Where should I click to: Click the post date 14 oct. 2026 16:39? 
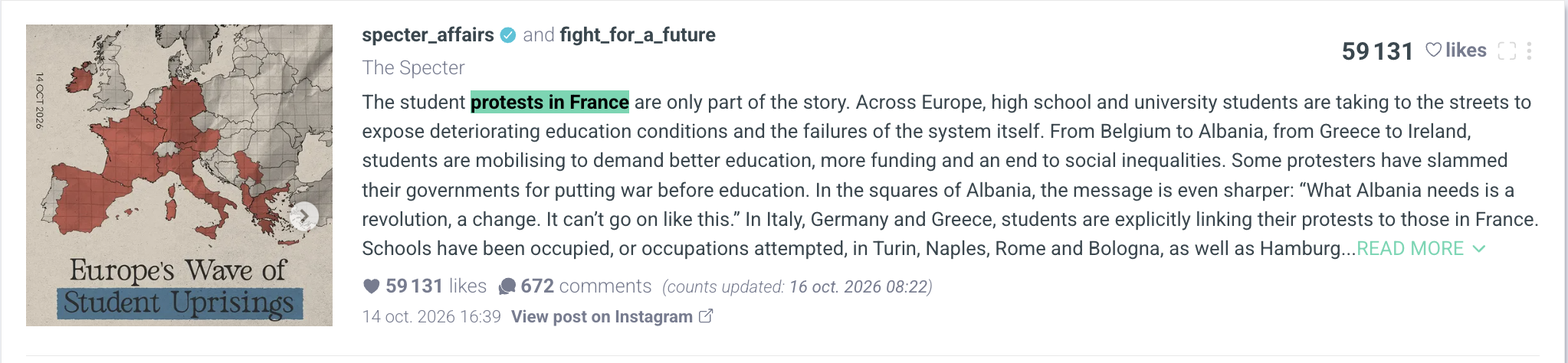point(431,316)
